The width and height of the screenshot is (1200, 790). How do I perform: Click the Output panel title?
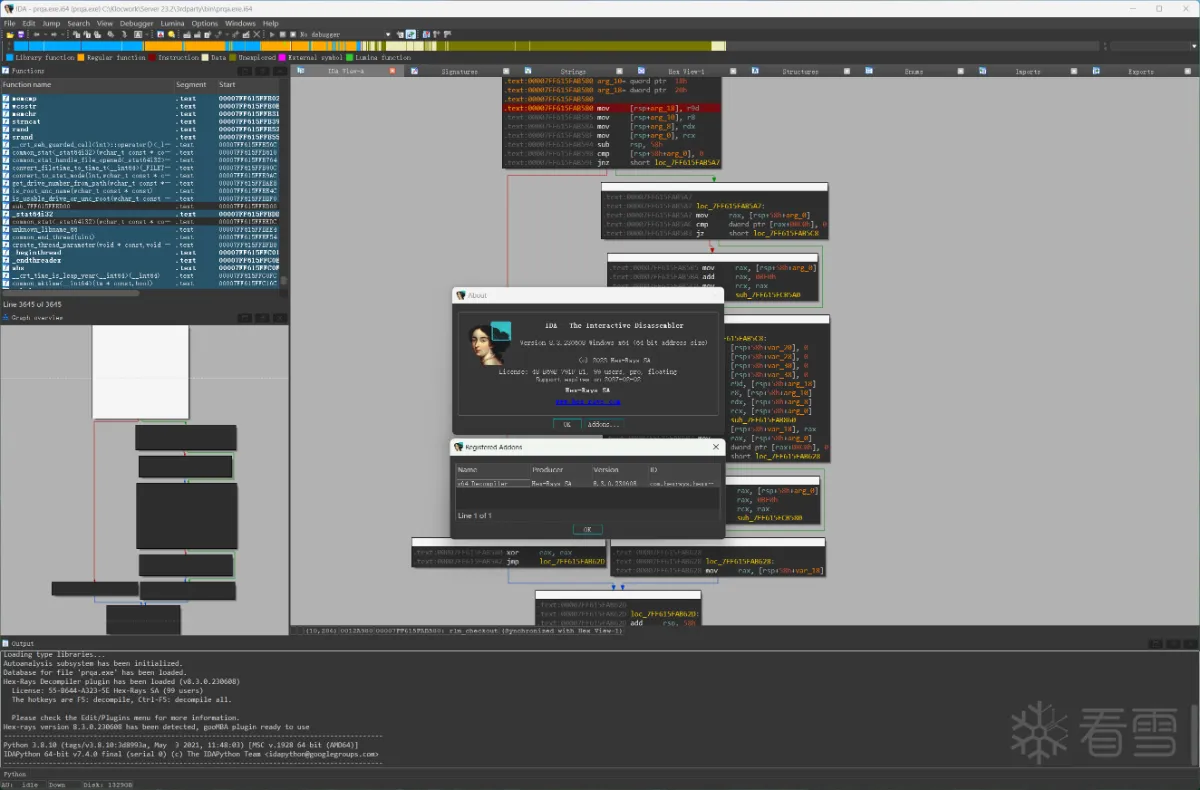tap(22, 643)
